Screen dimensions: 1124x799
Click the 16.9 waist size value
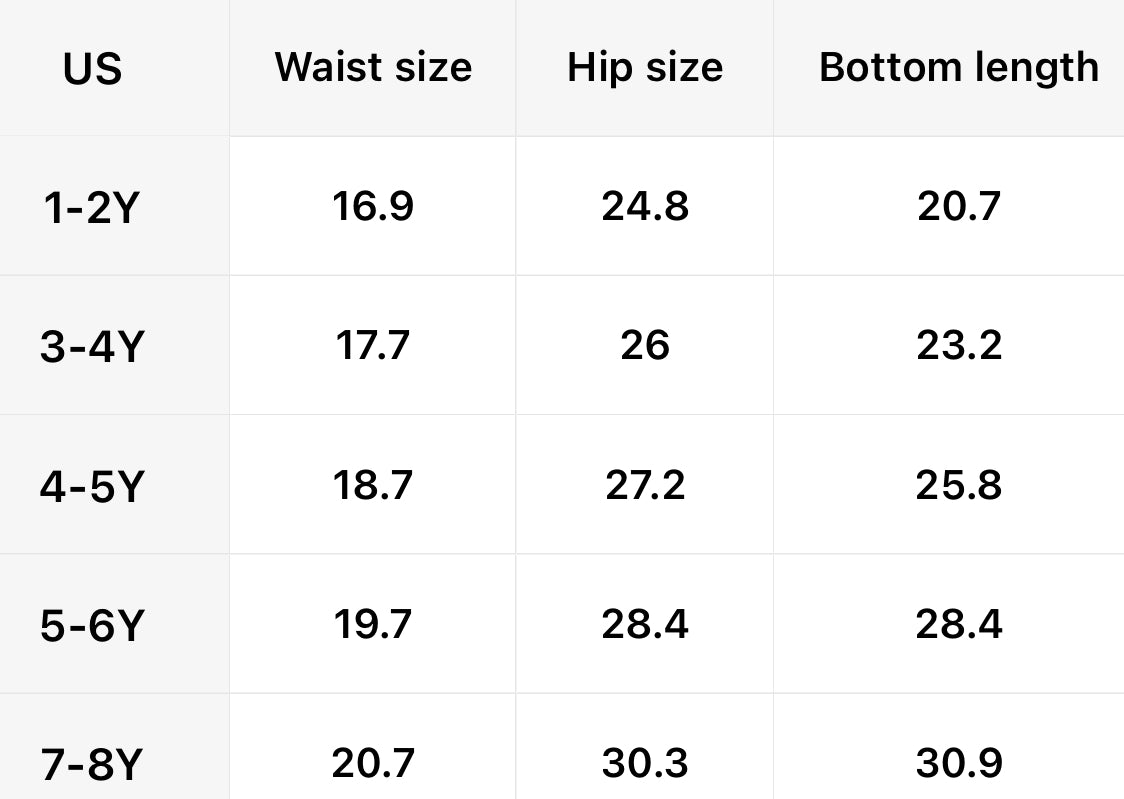(373, 206)
